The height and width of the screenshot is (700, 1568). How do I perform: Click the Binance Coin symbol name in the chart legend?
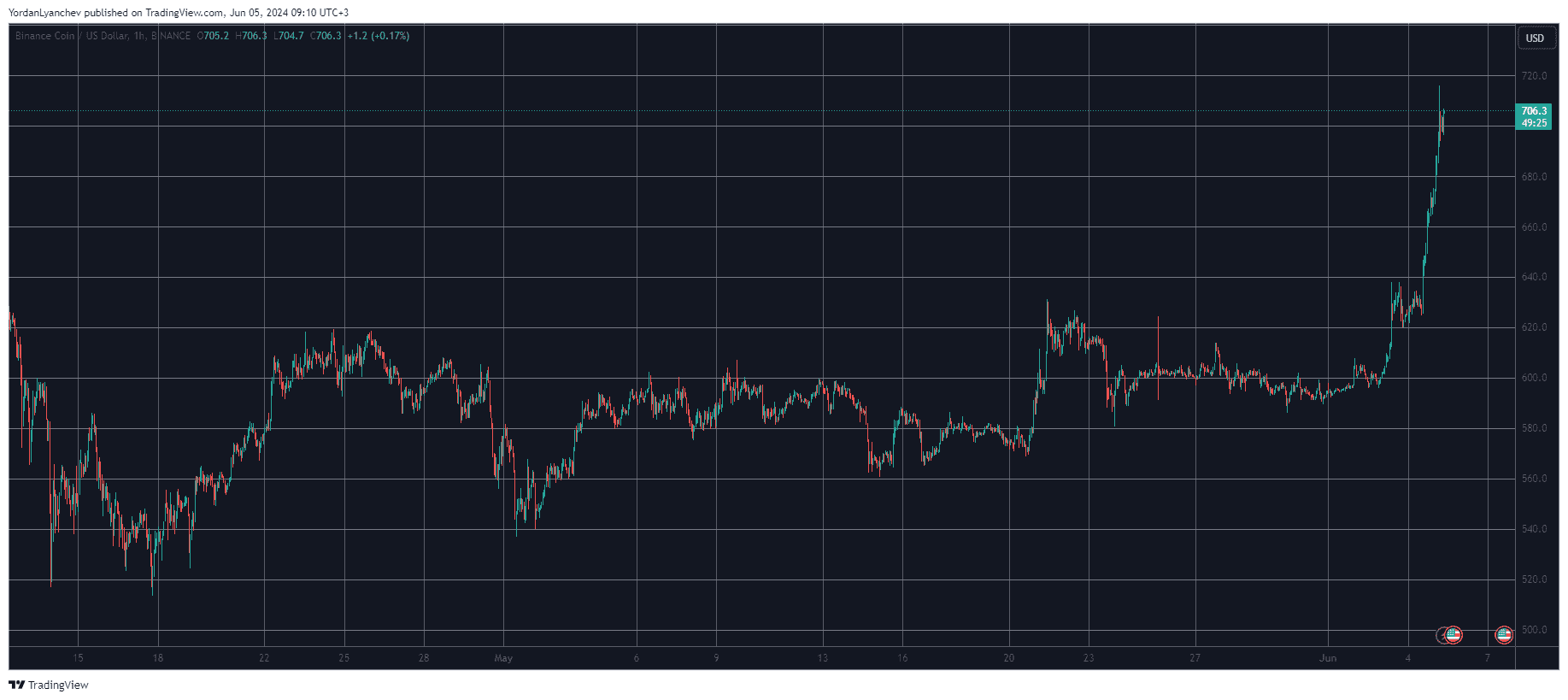coord(45,36)
